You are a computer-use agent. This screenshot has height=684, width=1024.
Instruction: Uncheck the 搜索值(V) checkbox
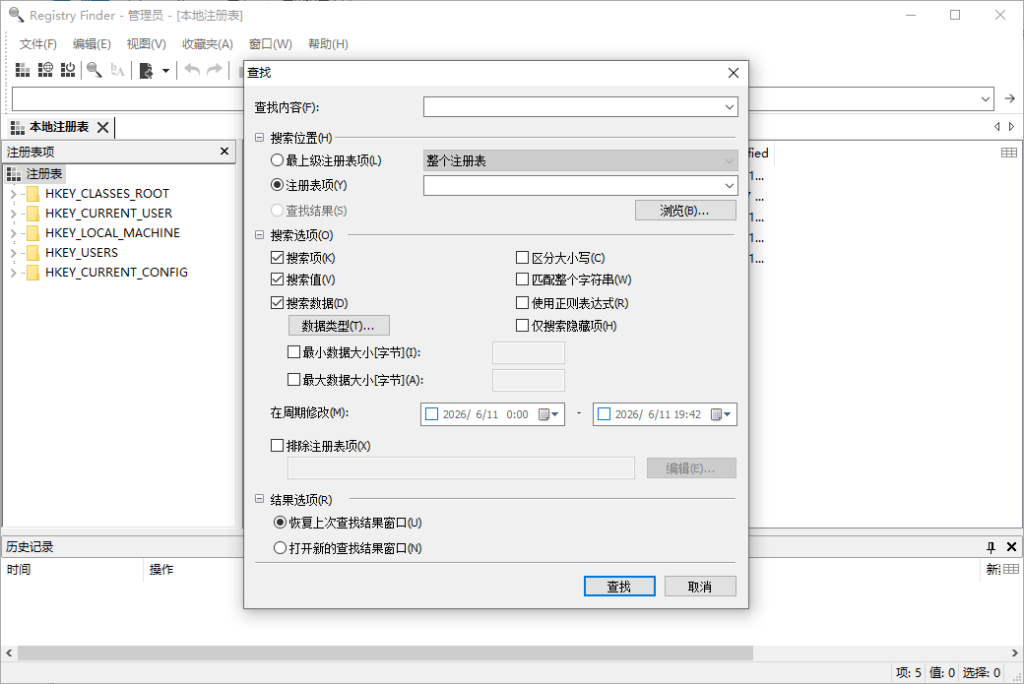click(x=277, y=280)
